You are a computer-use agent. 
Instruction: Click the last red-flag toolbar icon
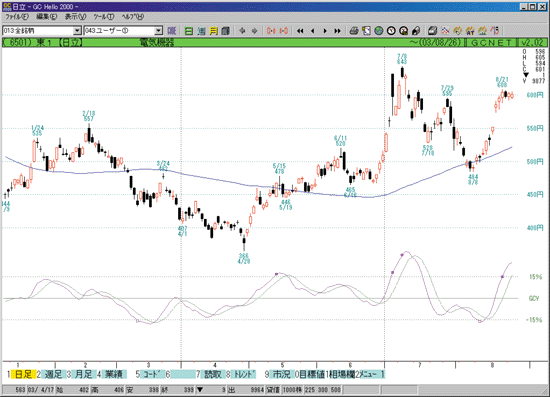[495, 31]
